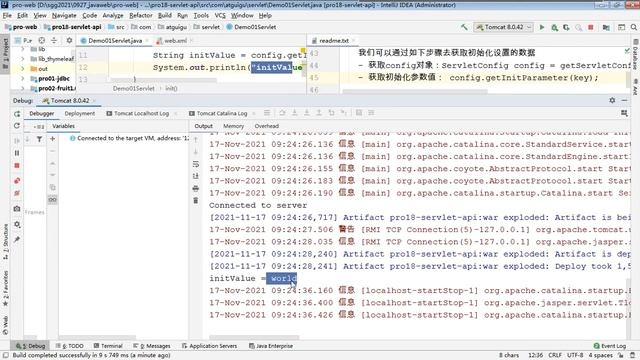Click UTF-8 encoding in status bar
Image resolution: width=640 pixels, height=360 pixels.
click(x=575, y=355)
